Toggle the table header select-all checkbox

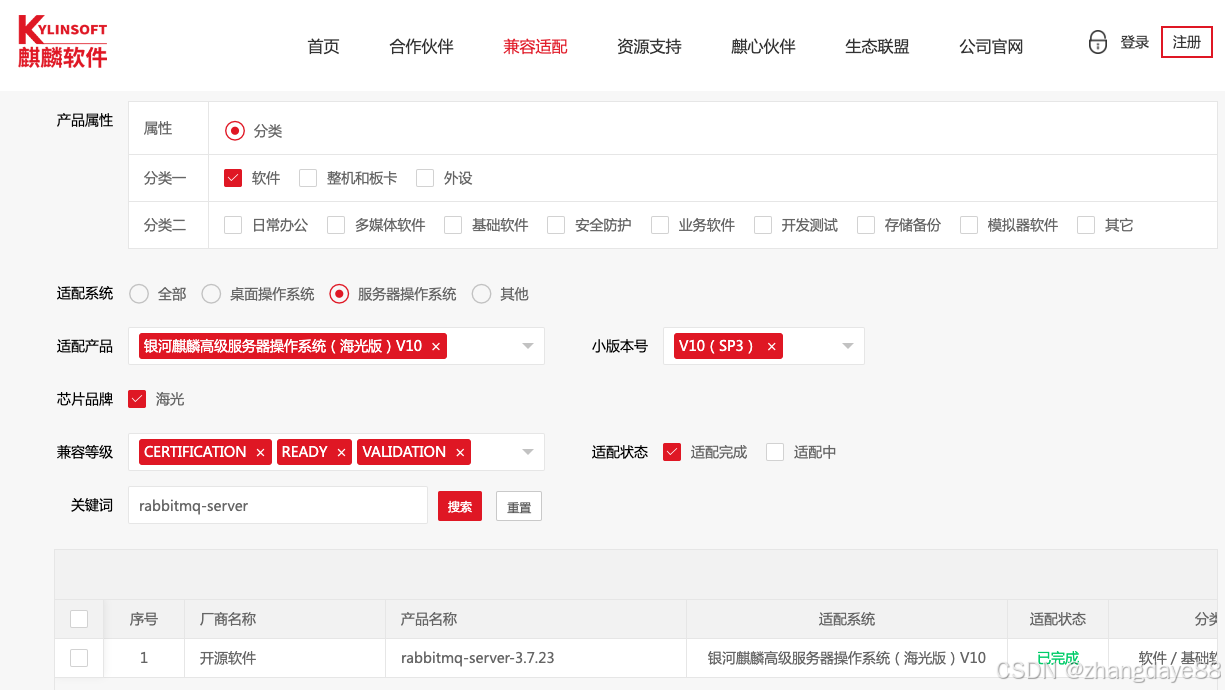click(79, 619)
